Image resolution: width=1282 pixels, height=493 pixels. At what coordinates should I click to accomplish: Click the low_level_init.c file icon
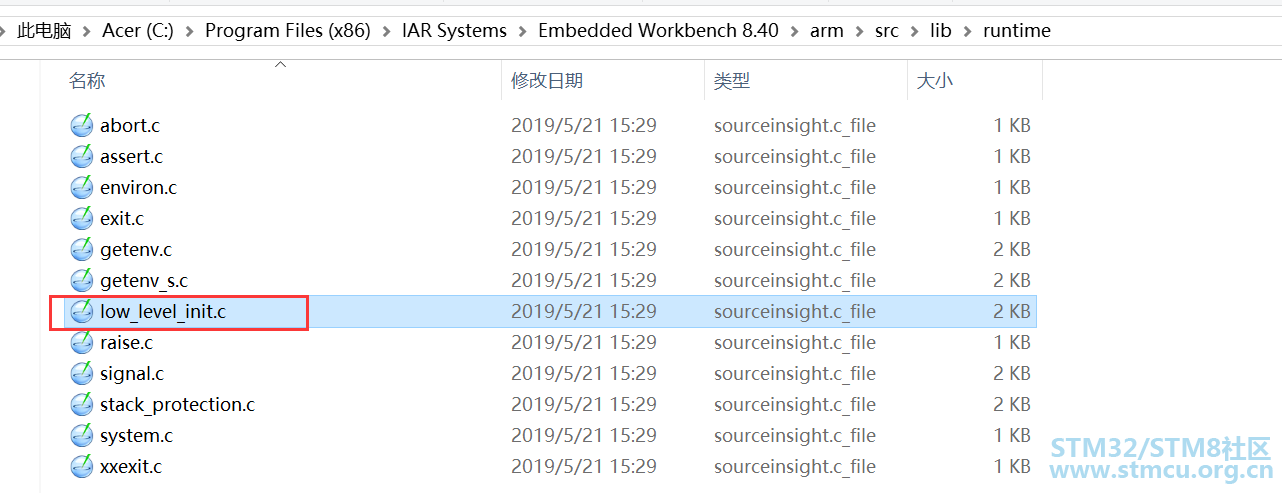coord(82,311)
